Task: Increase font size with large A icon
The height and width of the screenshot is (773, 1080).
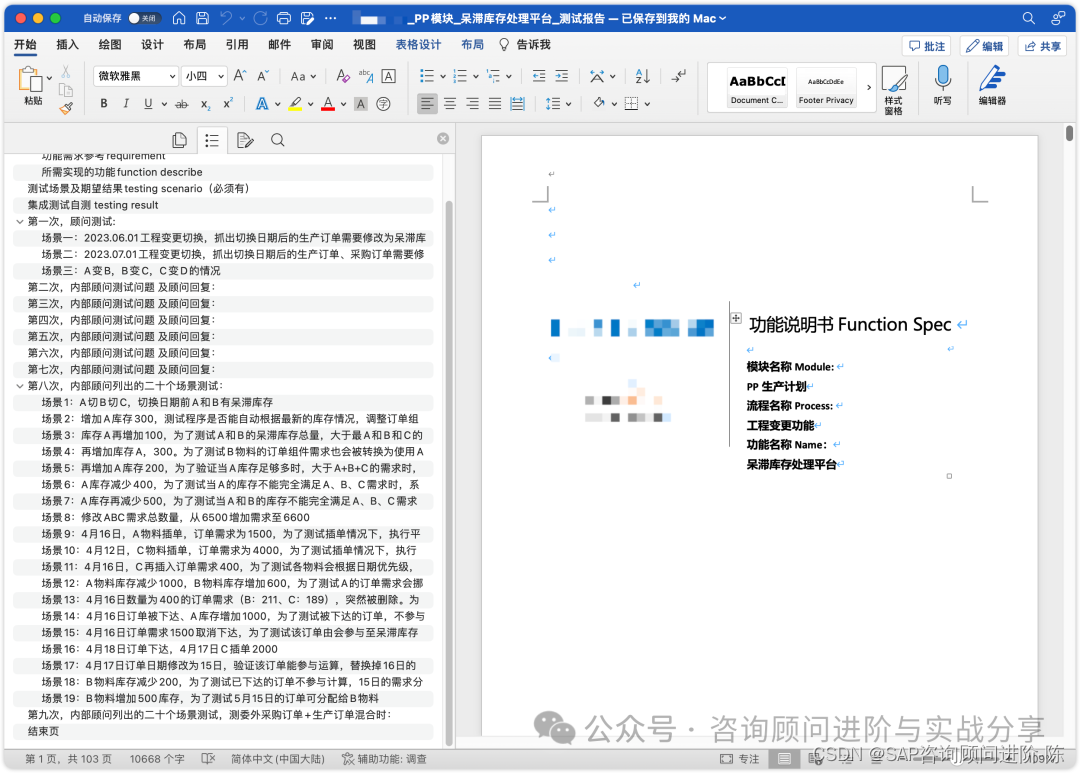Action: point(240,76)
